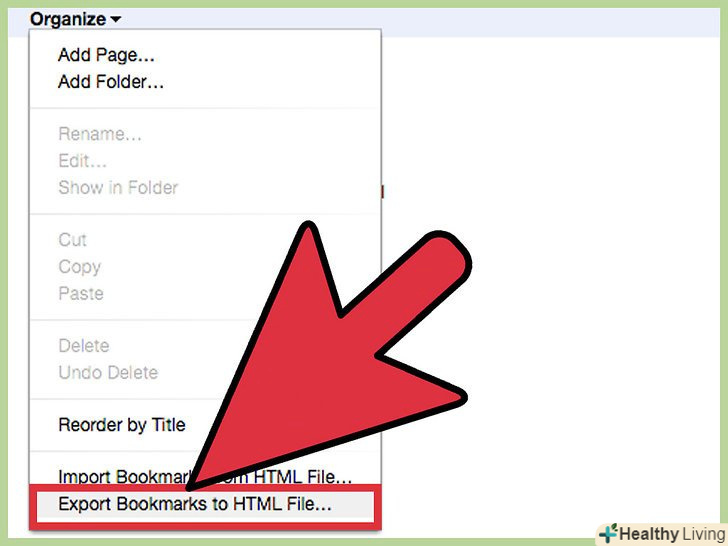
Task: Select Import Bookmarks from HTML File…
Action: tap(205, 477)
